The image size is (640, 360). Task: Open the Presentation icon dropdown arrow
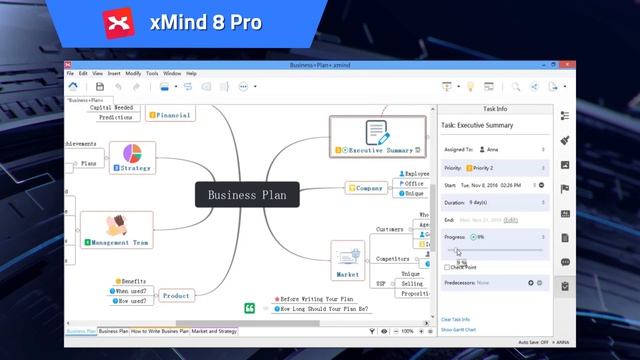click(458, 87)
